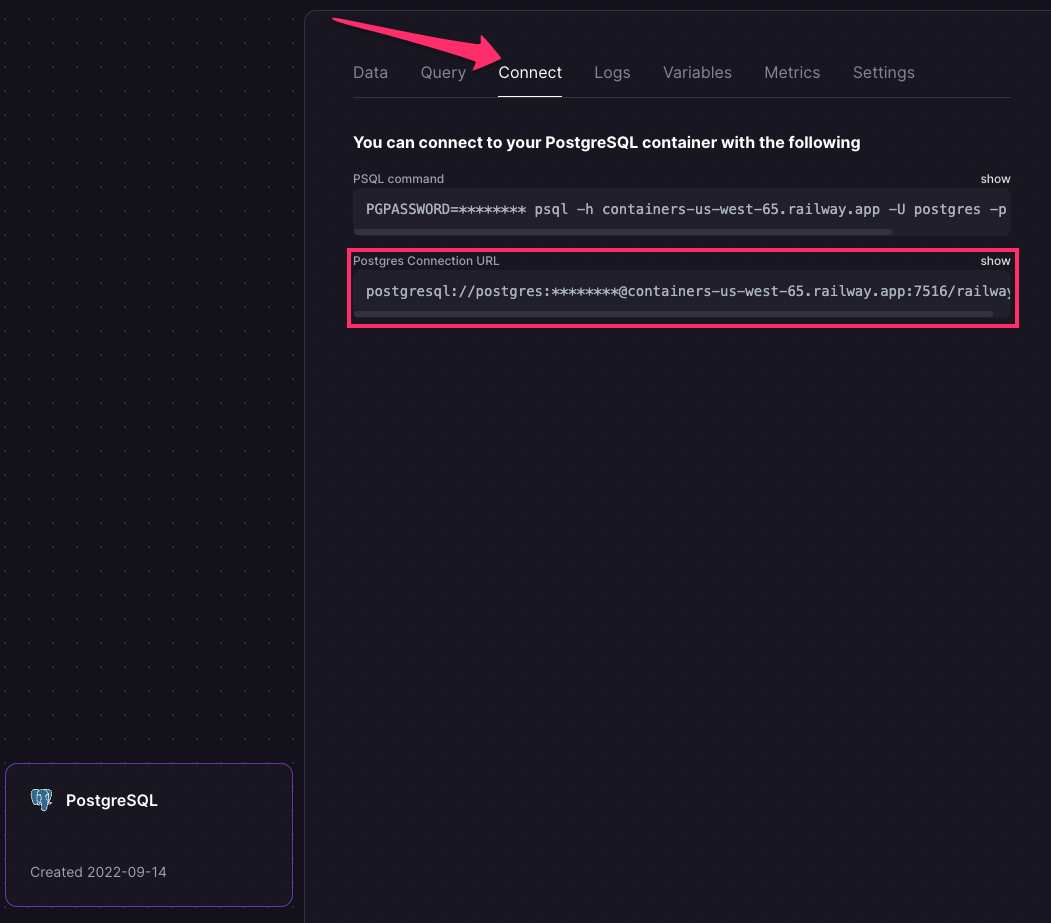
Task: Click the Postgres Connection URL section label
Action: tap(426, 261)
